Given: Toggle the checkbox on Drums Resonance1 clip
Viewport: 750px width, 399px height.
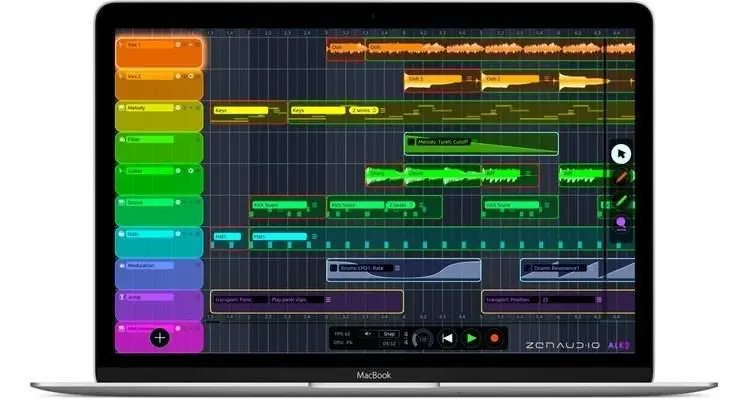Looking at the screenshot, I should pyautogui.click(x=527, y=268).
